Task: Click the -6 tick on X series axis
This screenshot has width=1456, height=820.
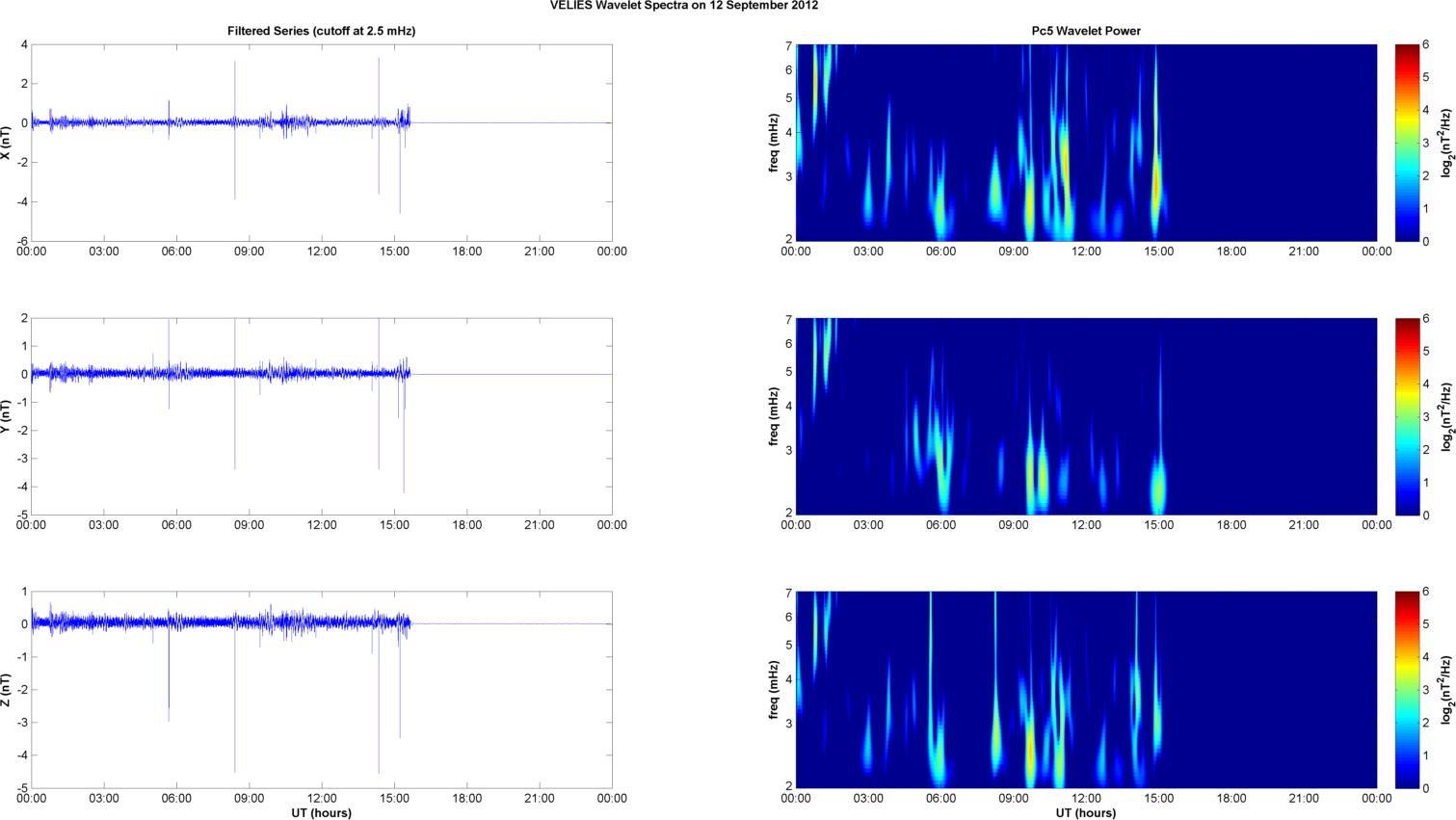Action: tap(22, 242)
